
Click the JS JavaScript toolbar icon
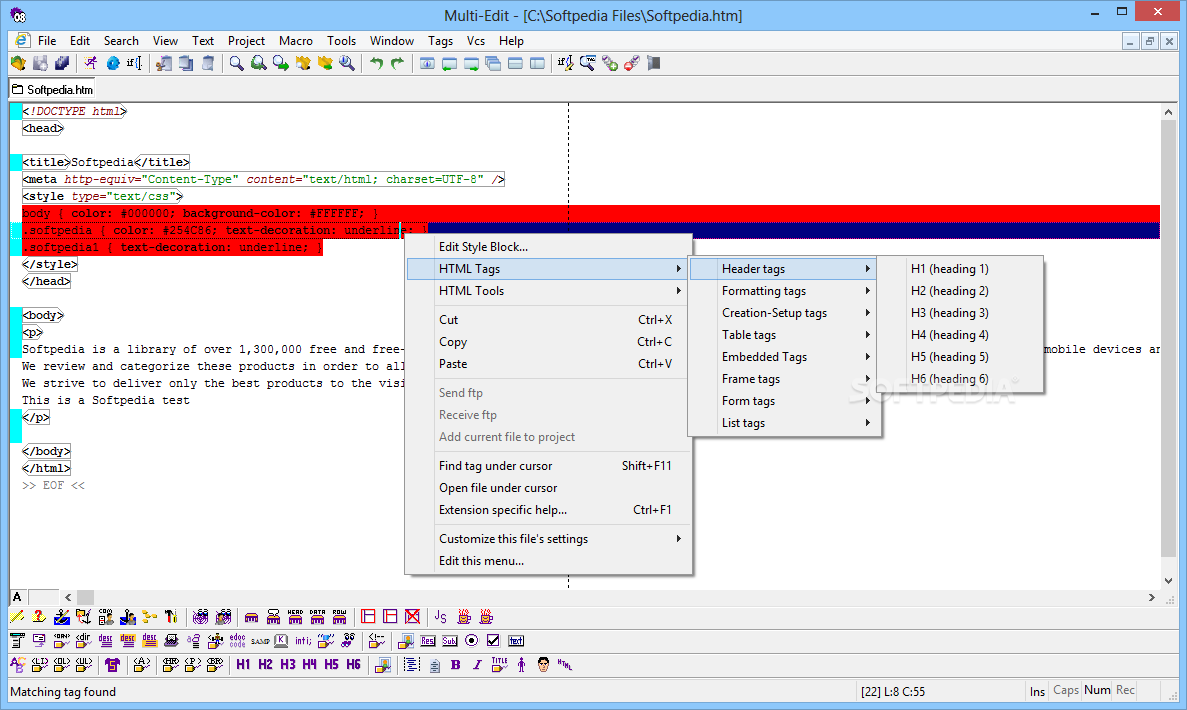click(440, 617)
